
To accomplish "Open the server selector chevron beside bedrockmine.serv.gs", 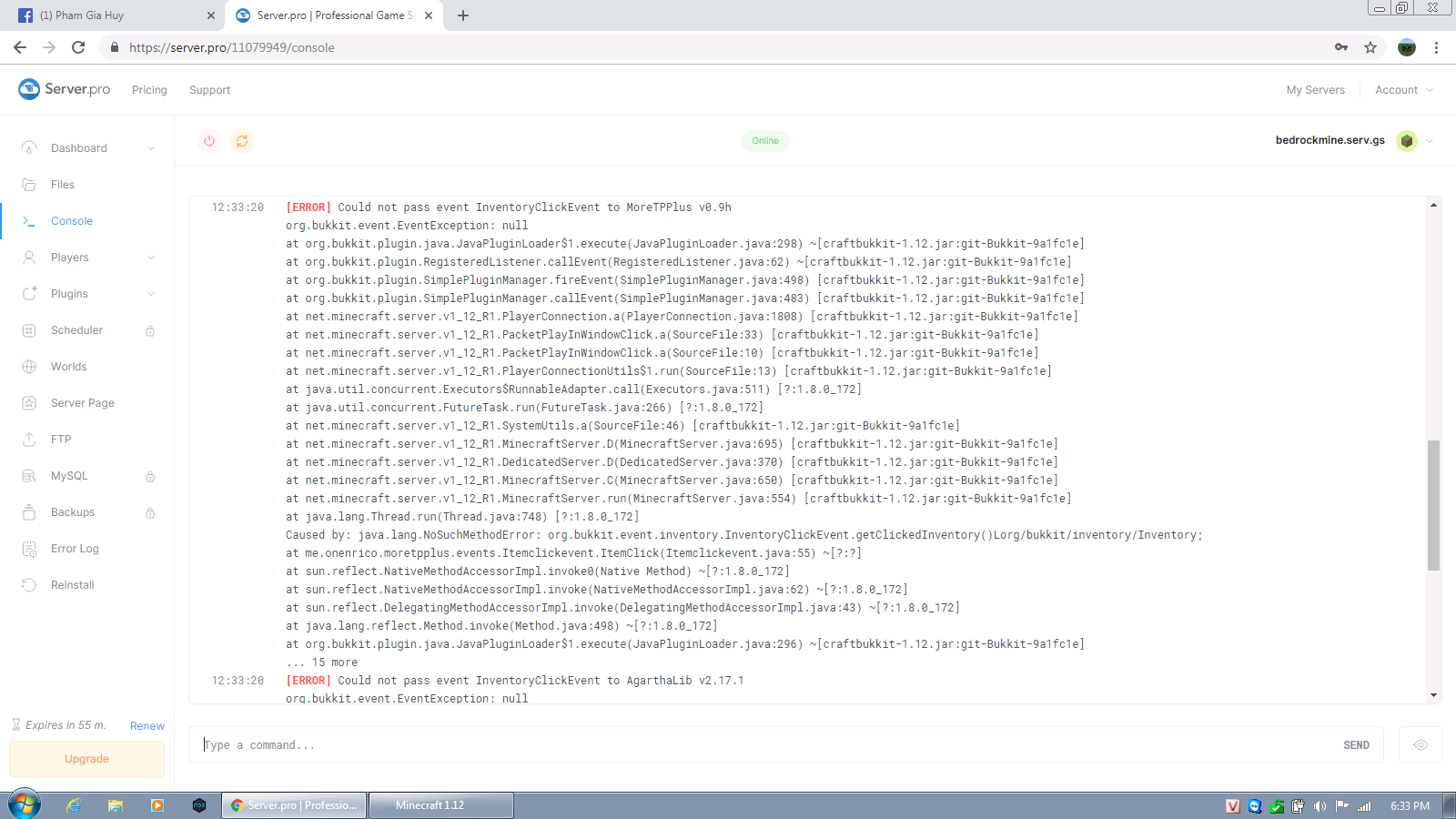I will pyautogui.click(x=1430, y=141).
